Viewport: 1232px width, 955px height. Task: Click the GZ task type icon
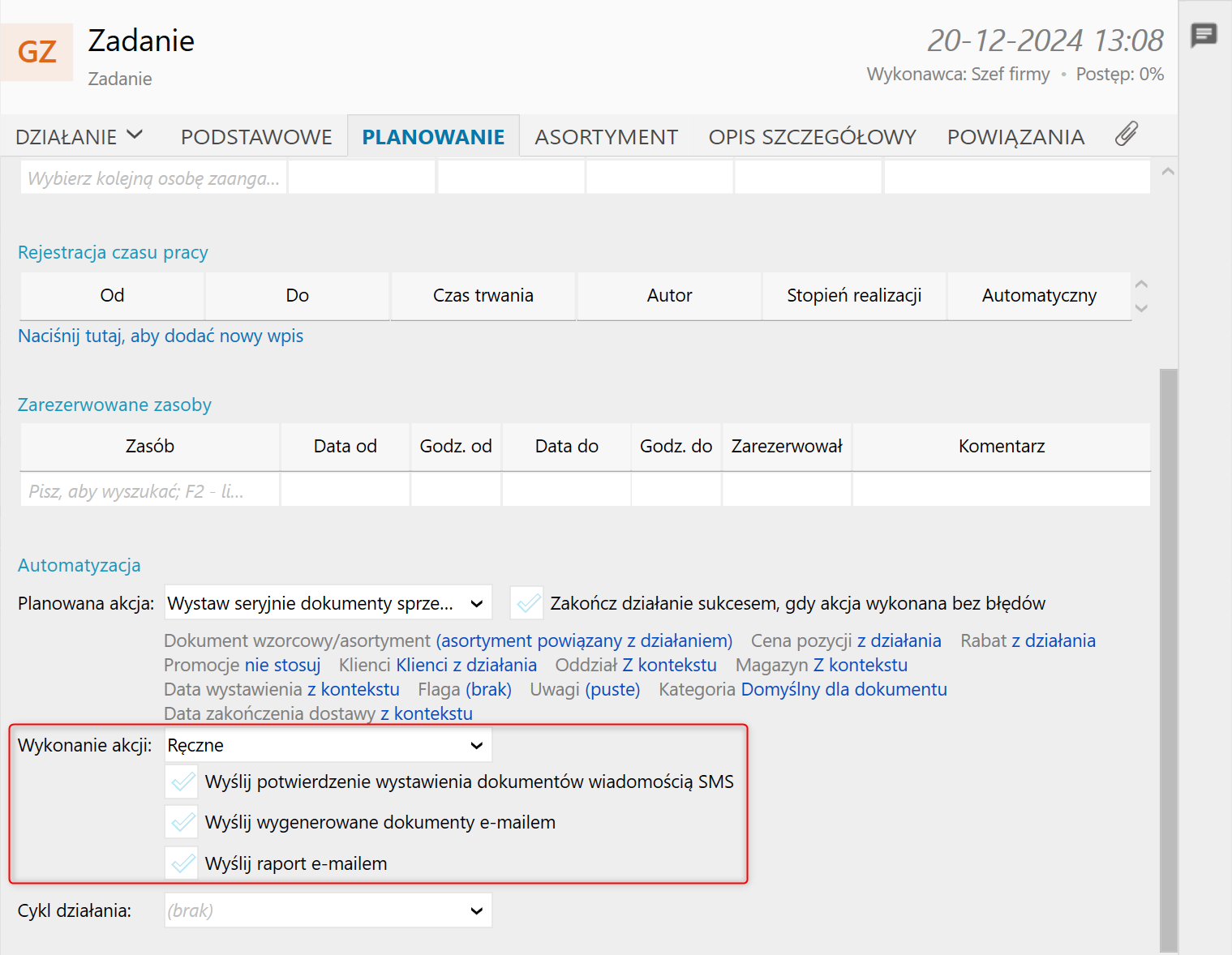(x=37, y=52)
